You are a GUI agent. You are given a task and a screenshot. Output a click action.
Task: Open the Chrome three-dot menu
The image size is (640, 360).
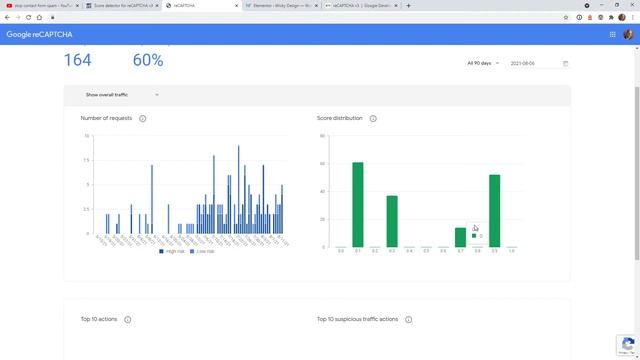(633, 18)
